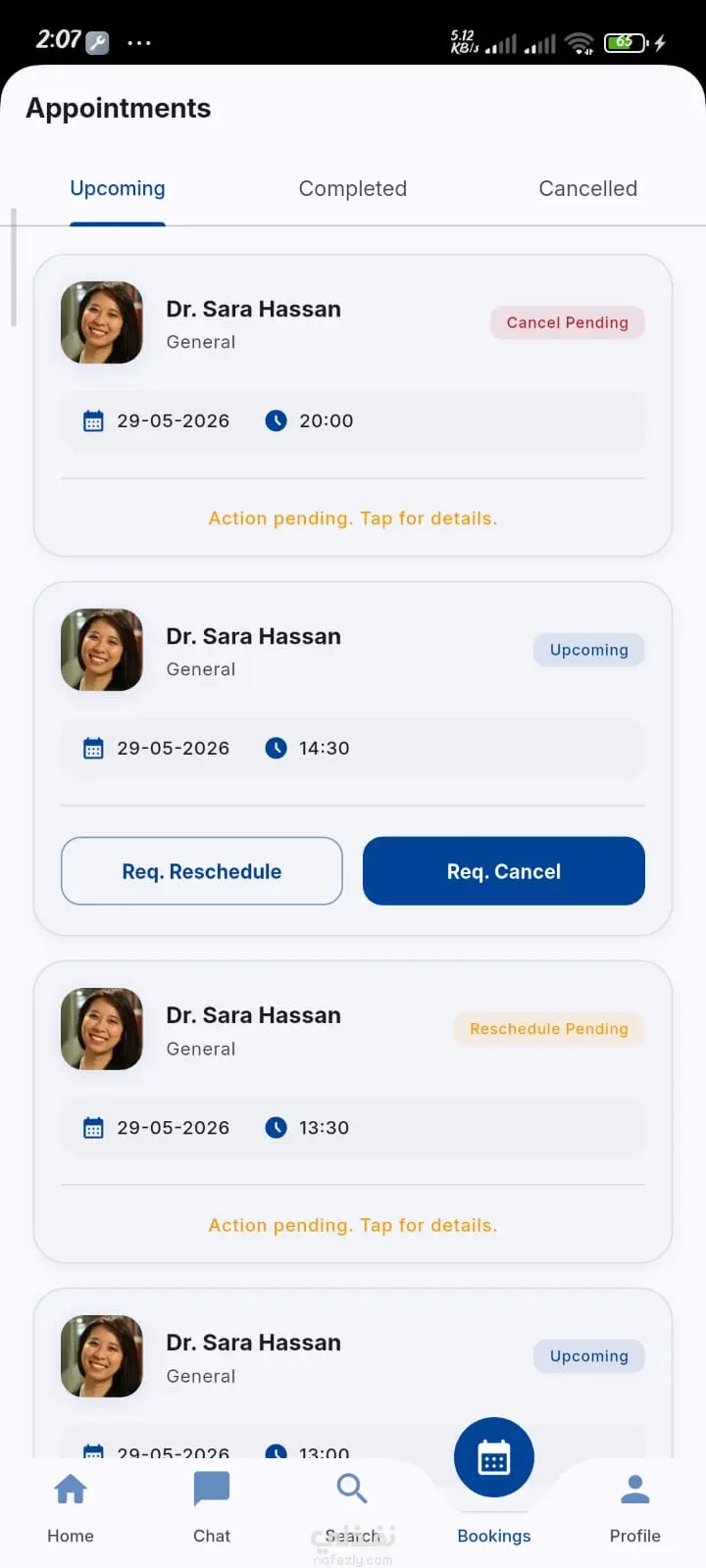This screenshot has height=1568, width=706.
Task: Open the Chat bubble icon
Action: 212,1490
